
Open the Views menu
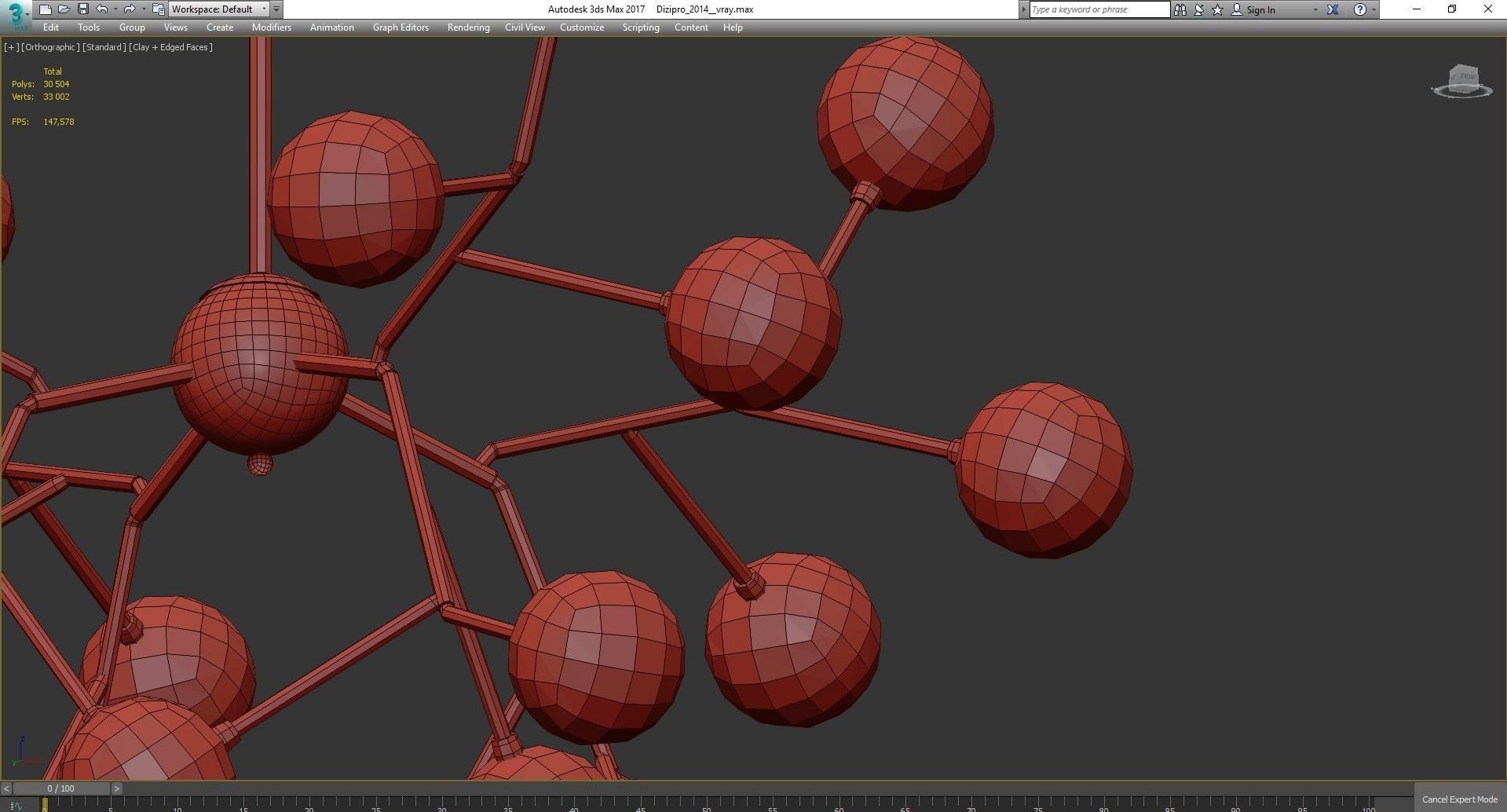coord(175,27)
